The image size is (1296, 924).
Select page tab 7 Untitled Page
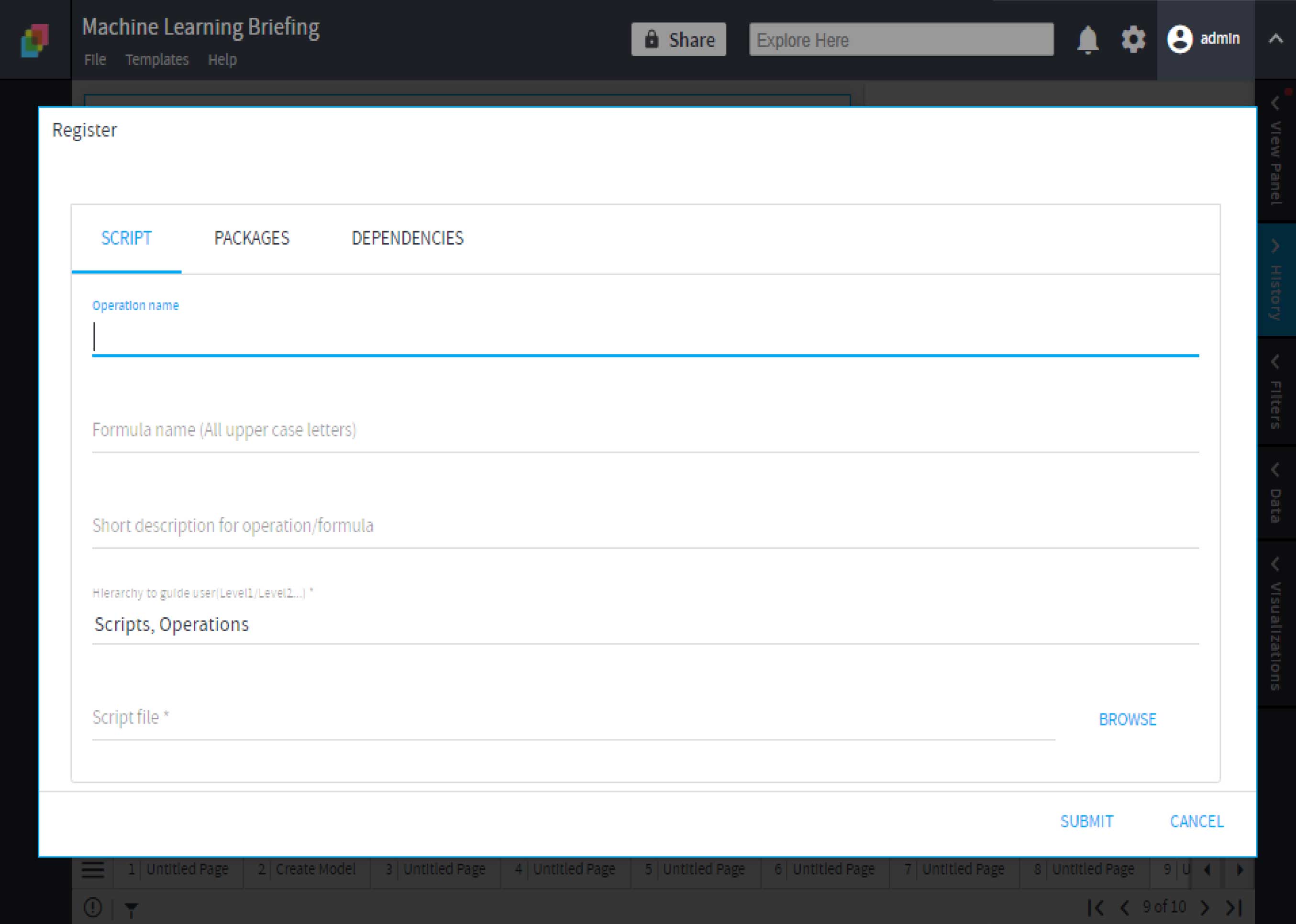(955, 869)
